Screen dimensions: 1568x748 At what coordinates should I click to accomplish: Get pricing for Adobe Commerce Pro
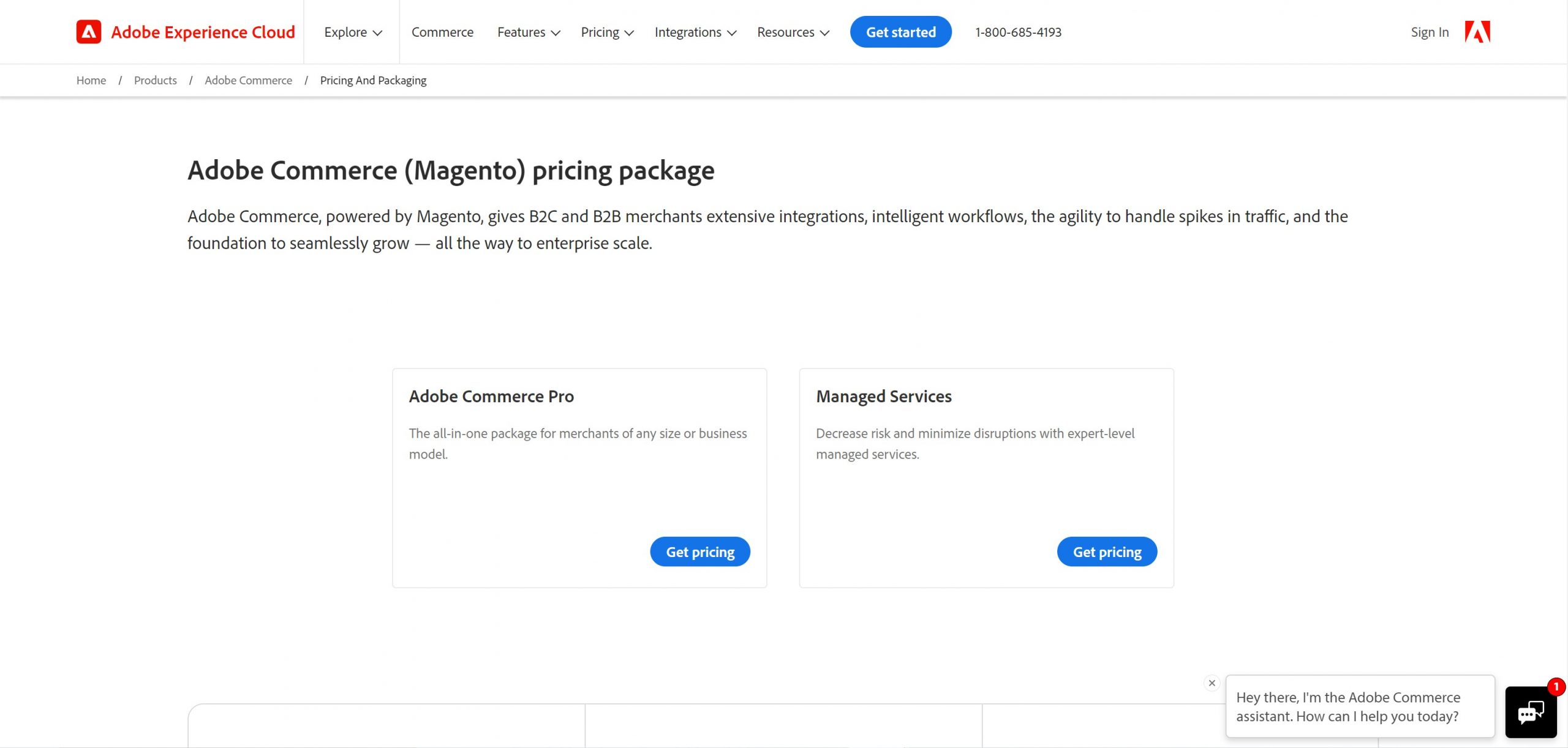coord(699,552)
